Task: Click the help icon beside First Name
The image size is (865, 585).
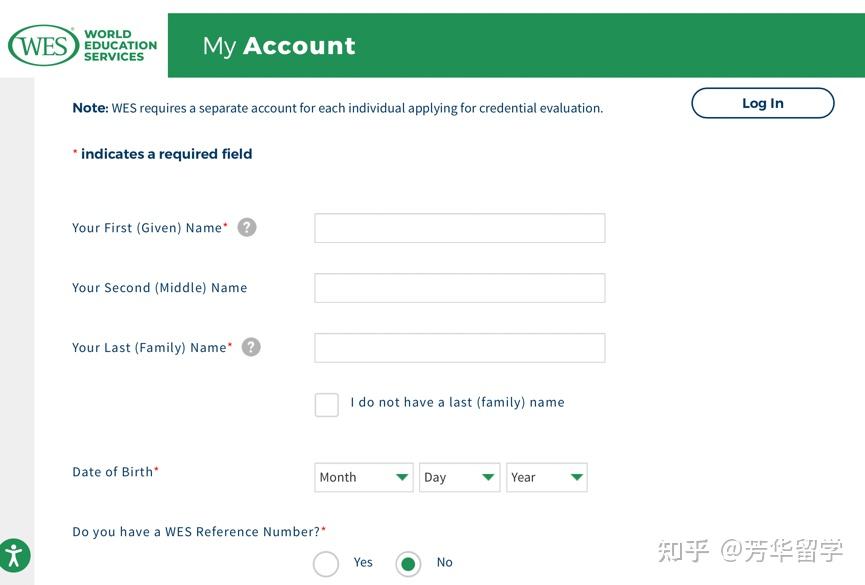Action: click(x=246, y=227)
